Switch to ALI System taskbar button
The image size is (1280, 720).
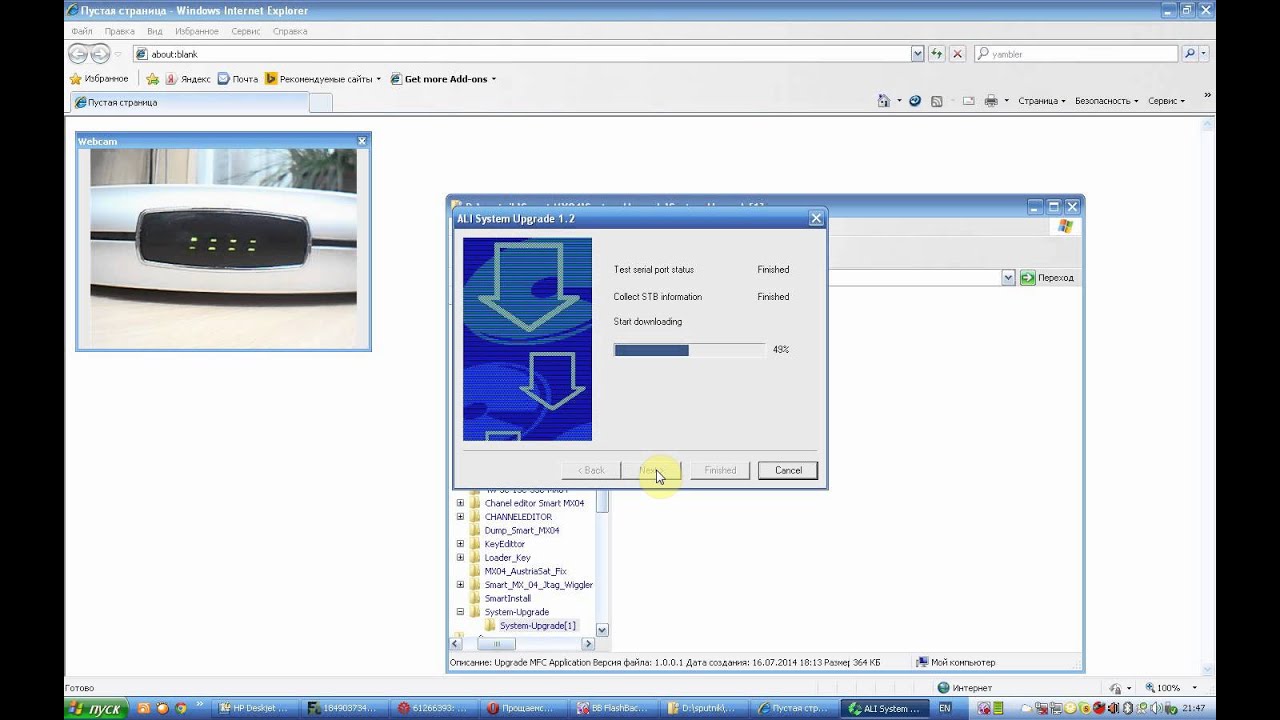[884, 709]
